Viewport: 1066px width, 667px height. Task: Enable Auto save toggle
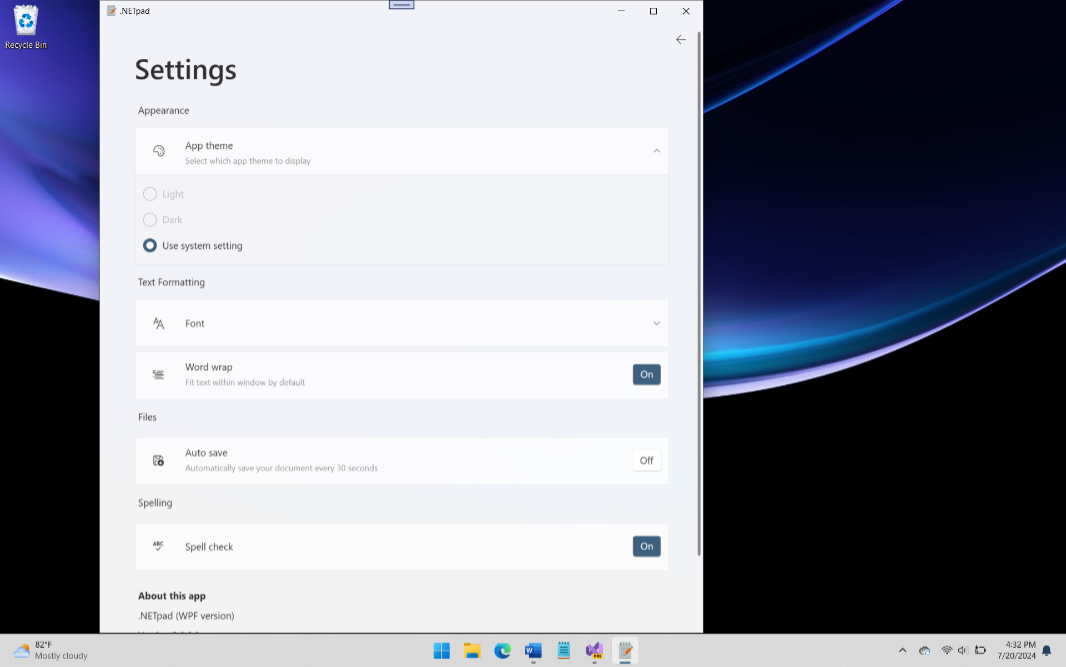coord(647,460)
